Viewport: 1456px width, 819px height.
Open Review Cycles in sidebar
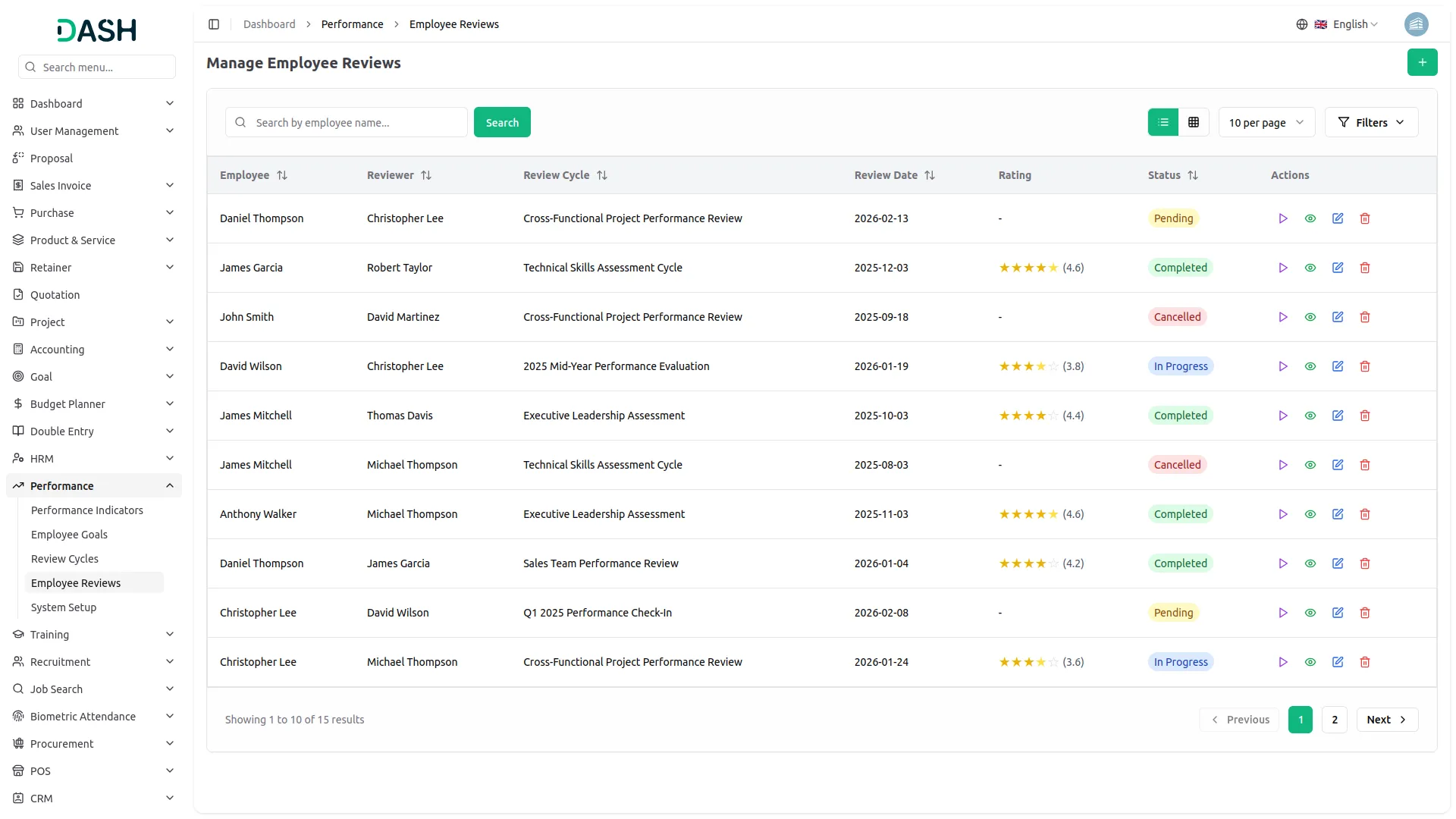[x=64, y=559]
